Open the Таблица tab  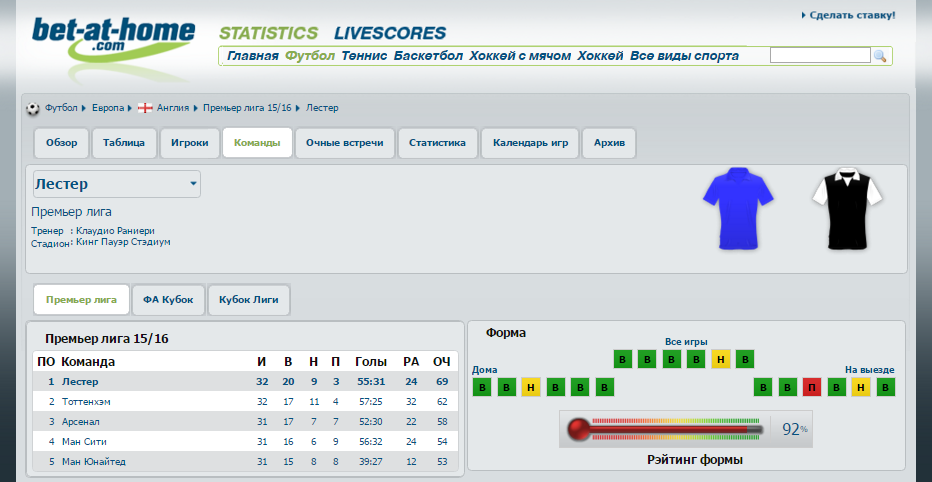click(x=124, y=143)
